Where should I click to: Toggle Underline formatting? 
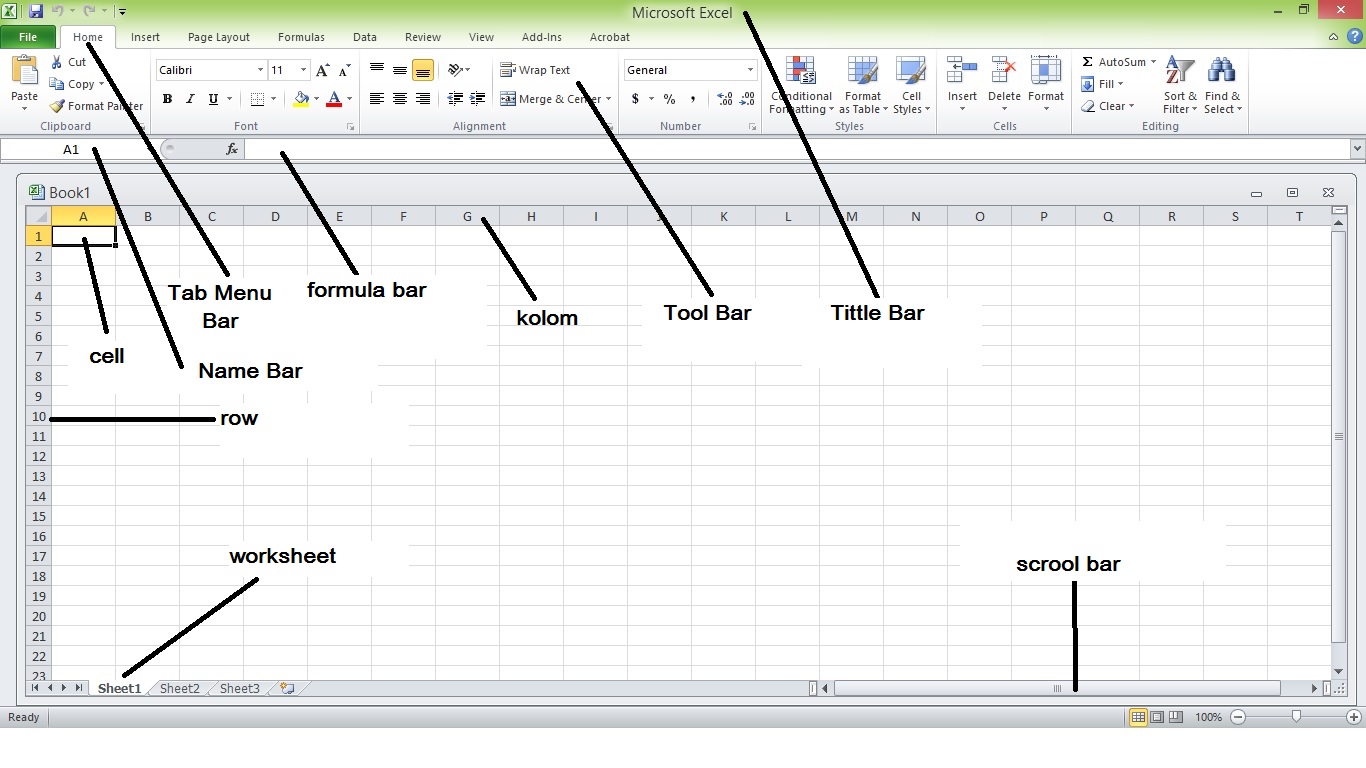[x=213, y=99]
